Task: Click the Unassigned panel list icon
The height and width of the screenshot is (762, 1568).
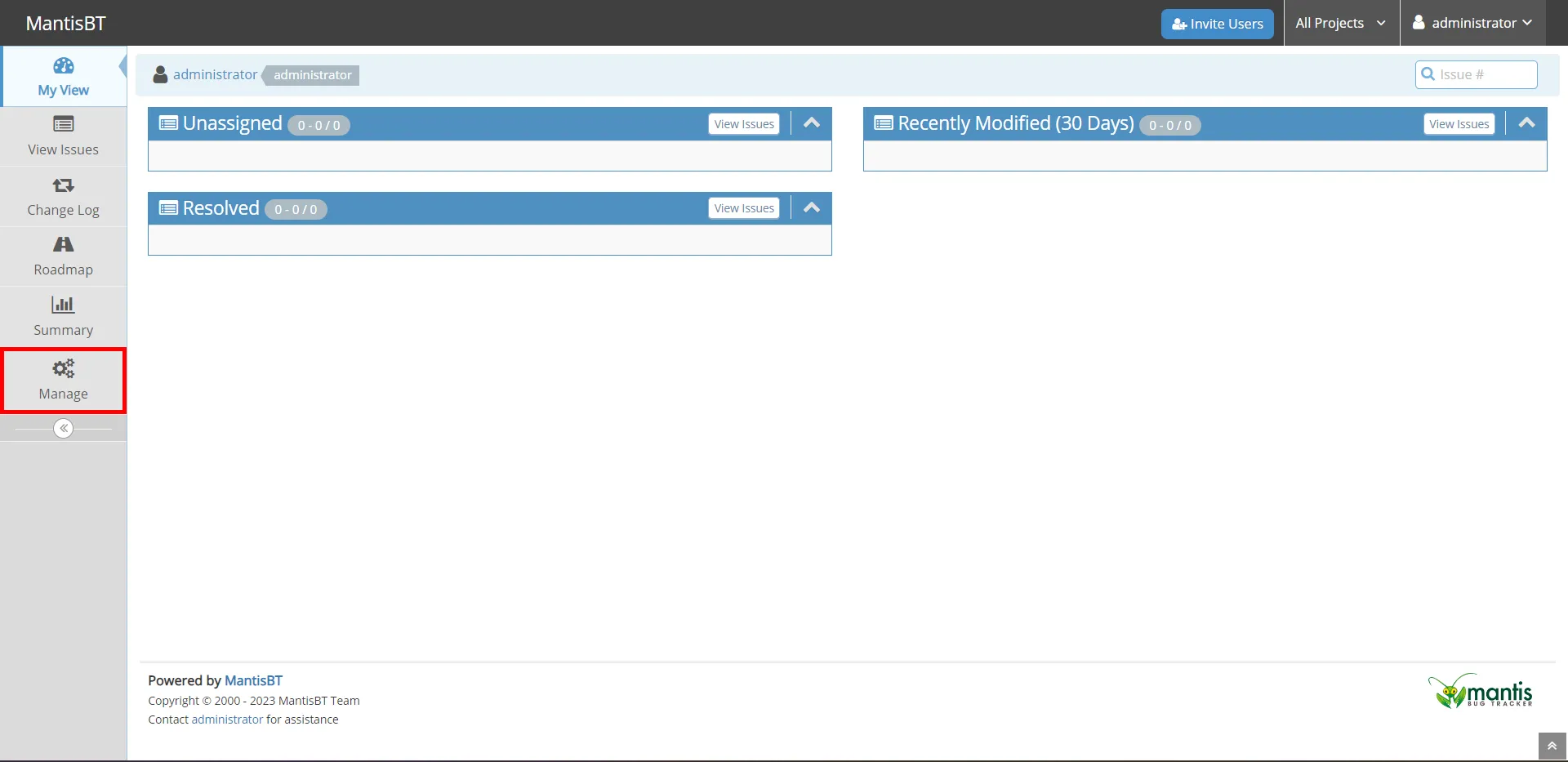Action: (x=168, y=123)
